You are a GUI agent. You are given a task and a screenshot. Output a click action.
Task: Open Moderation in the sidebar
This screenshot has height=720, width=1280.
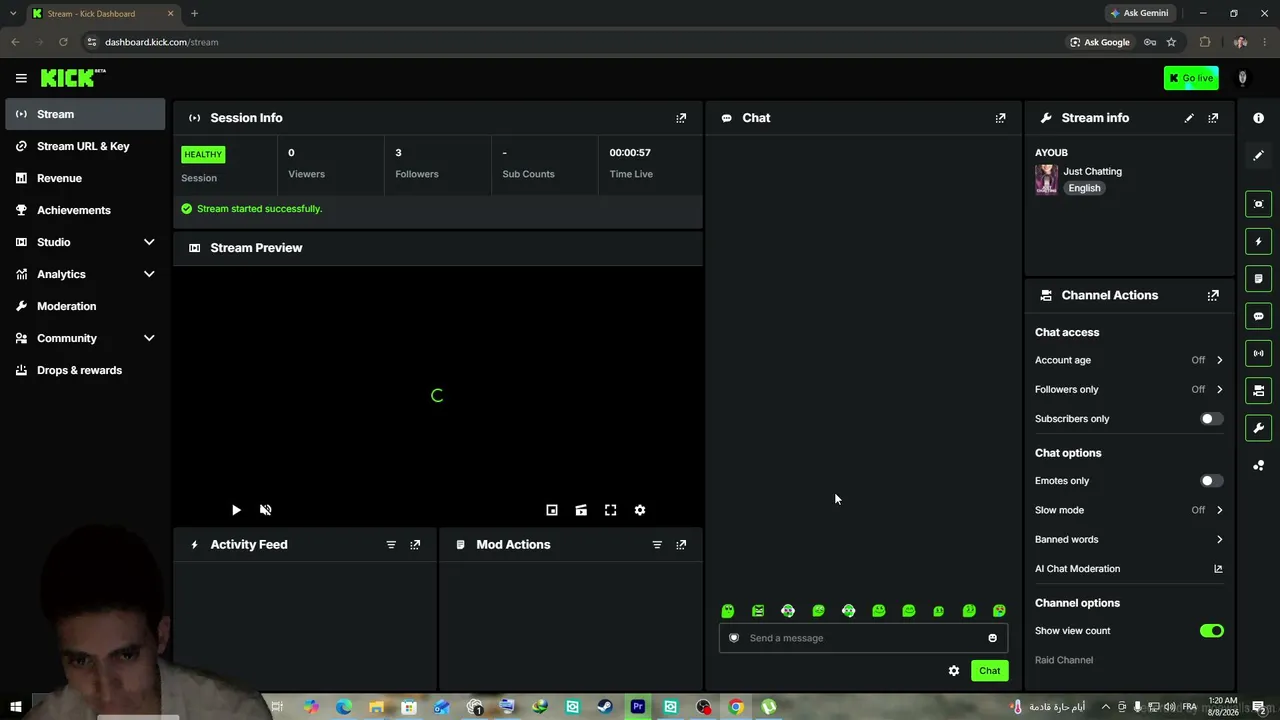(x=85, y=306)
